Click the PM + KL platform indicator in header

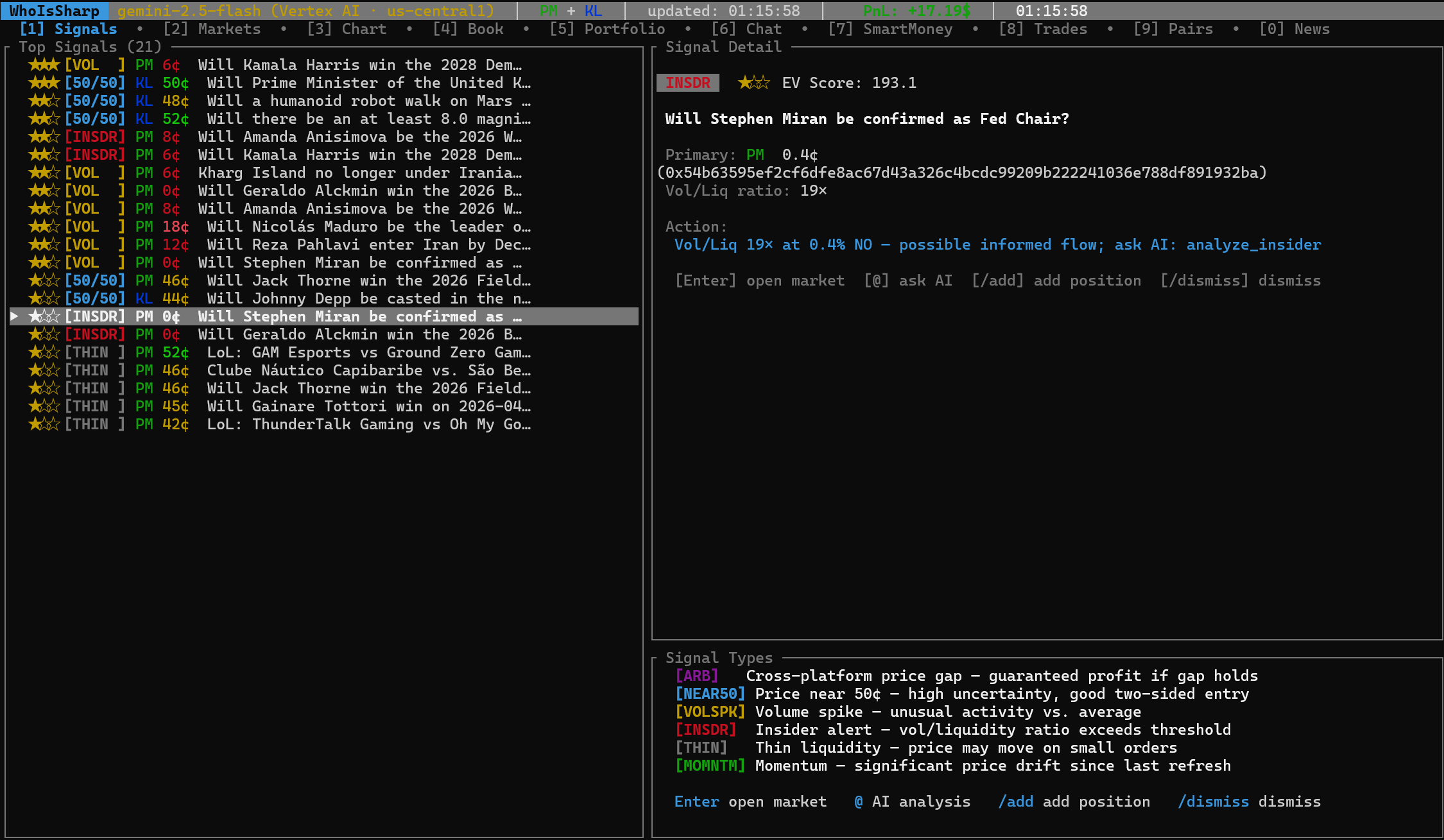click(571, 11)
